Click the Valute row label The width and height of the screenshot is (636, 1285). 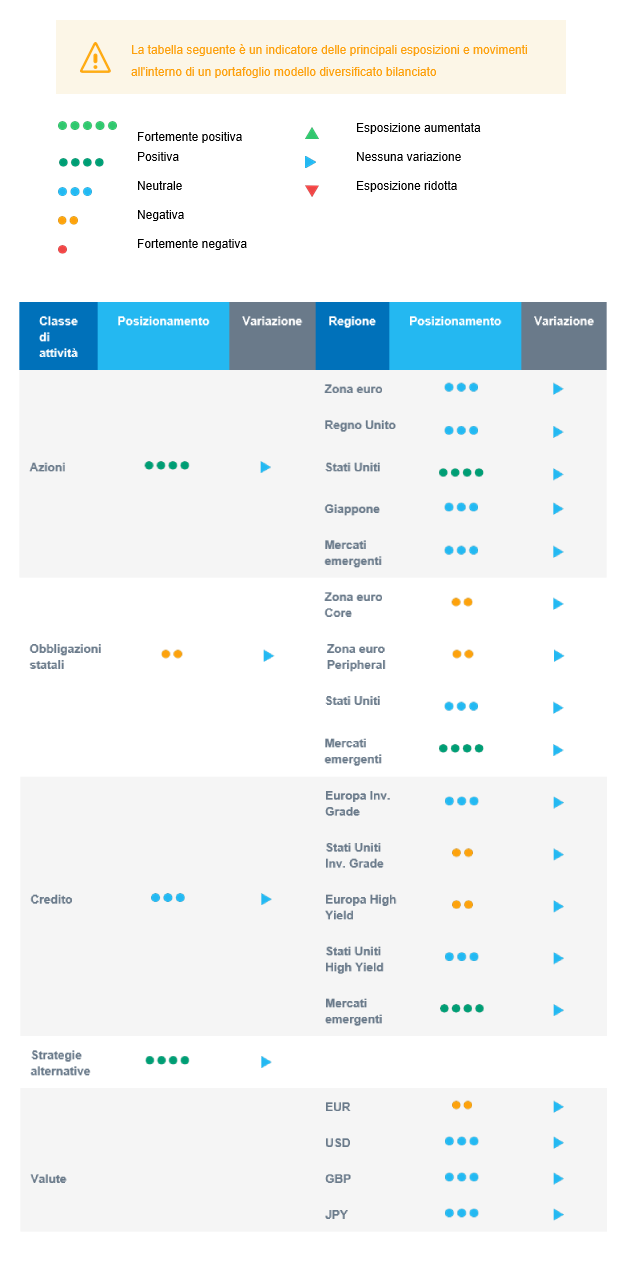48,1179
